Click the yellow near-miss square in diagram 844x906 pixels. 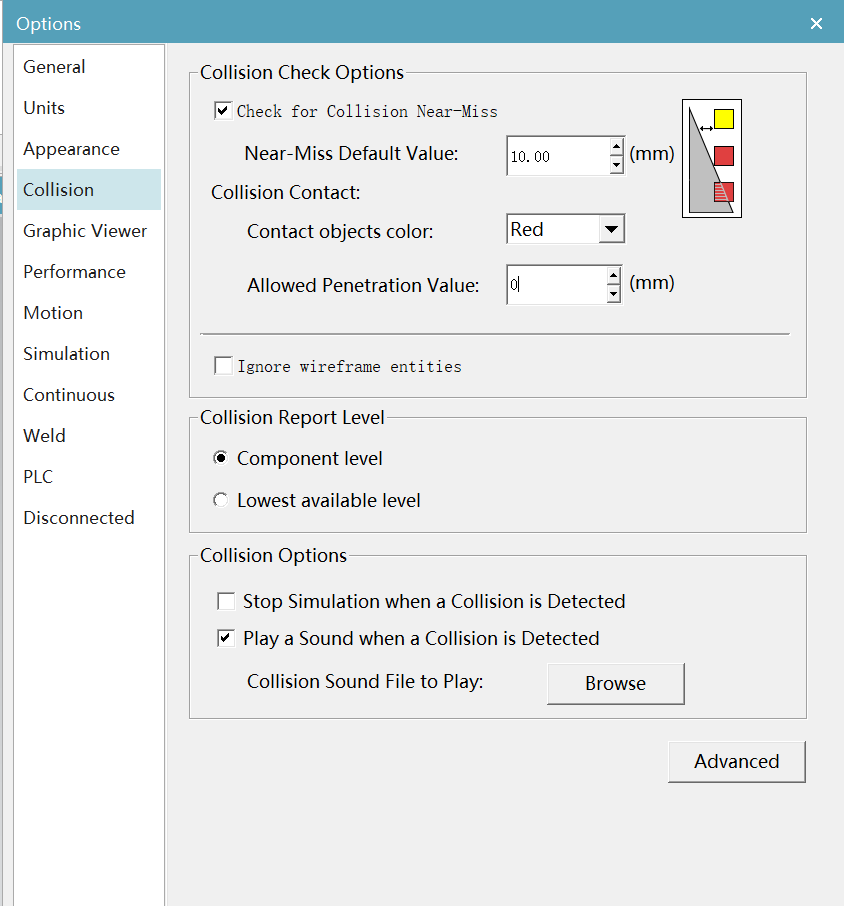[724, 119]
